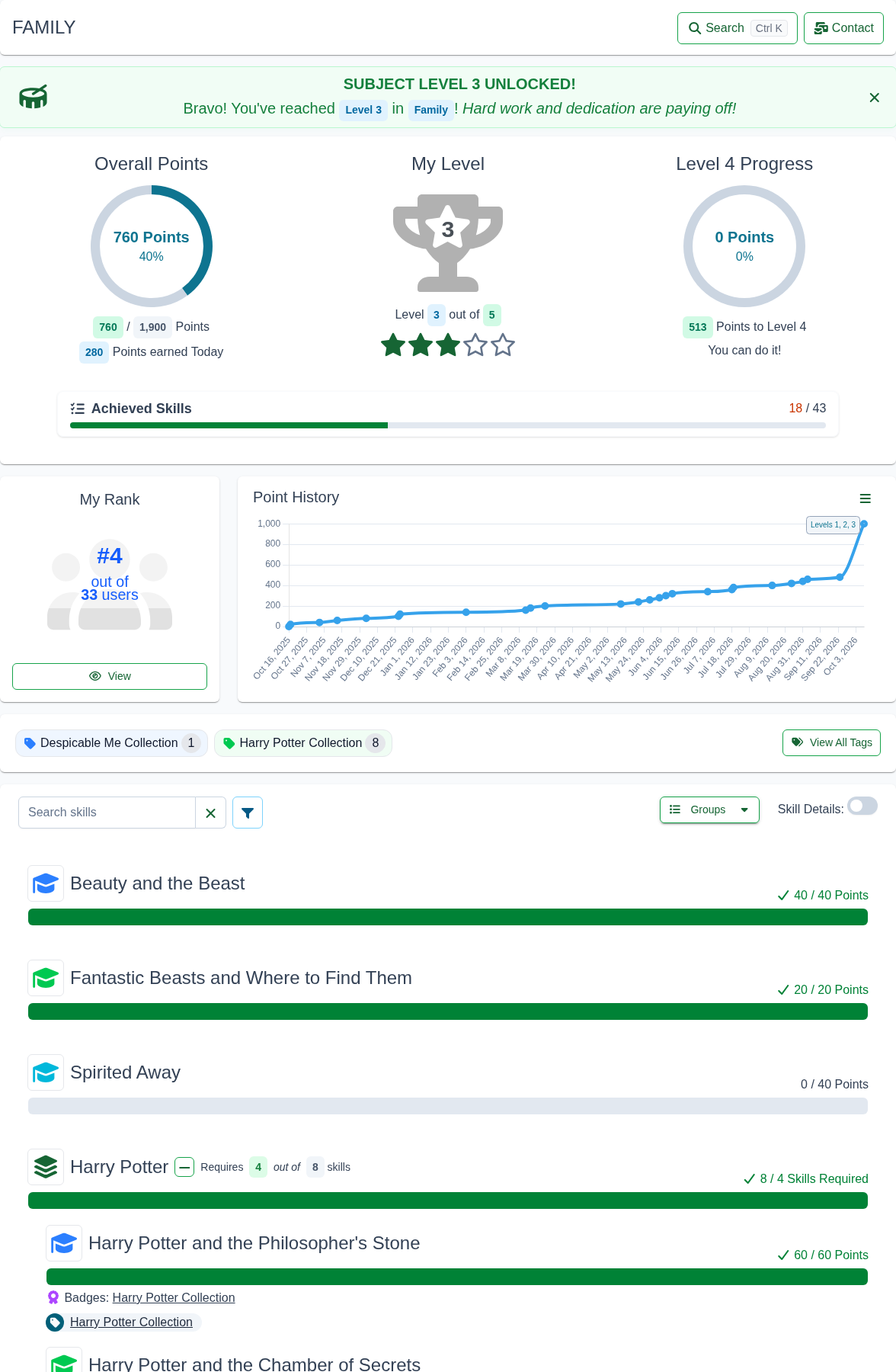Click the drum celebration icon in banner
This screenshot has width=896, height=1372.
34,97
